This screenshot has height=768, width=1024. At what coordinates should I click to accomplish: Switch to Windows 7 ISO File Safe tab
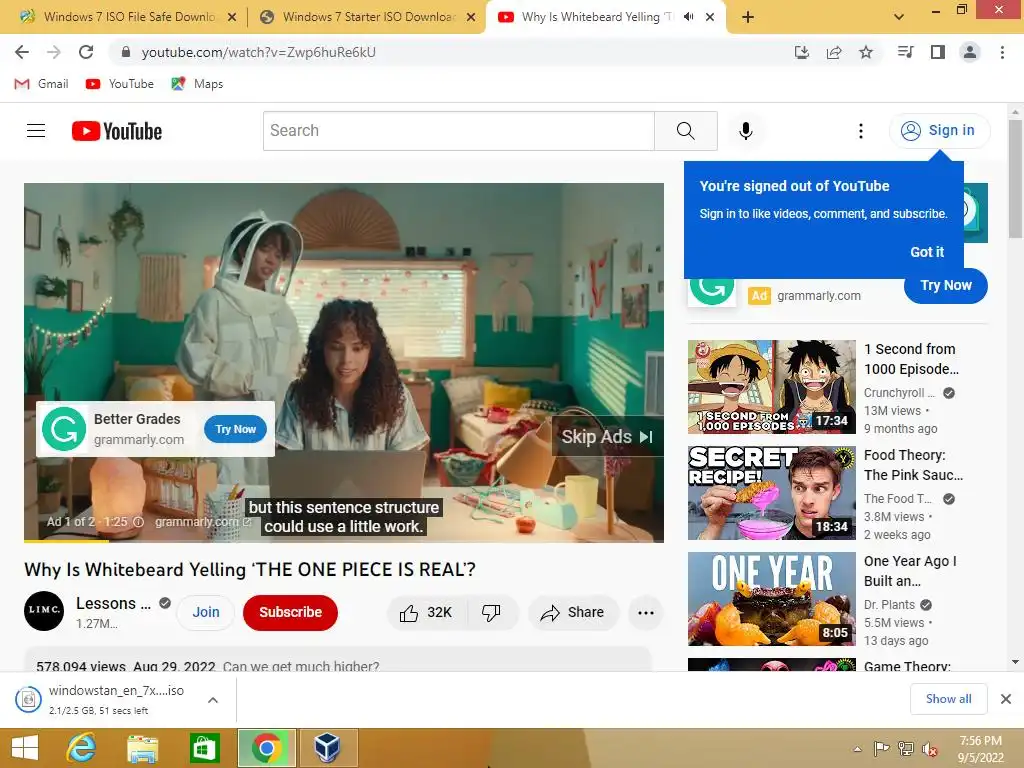128,17
